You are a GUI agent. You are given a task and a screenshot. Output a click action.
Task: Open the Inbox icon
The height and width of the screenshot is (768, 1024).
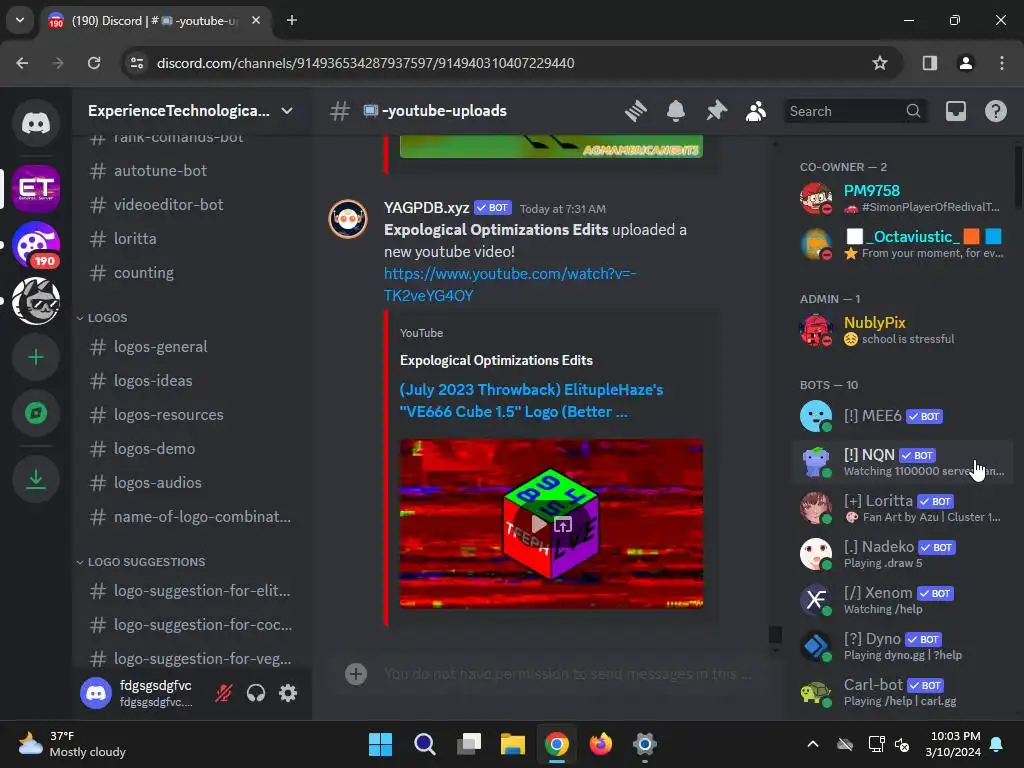pyautogui.click(x=955, y=111)
